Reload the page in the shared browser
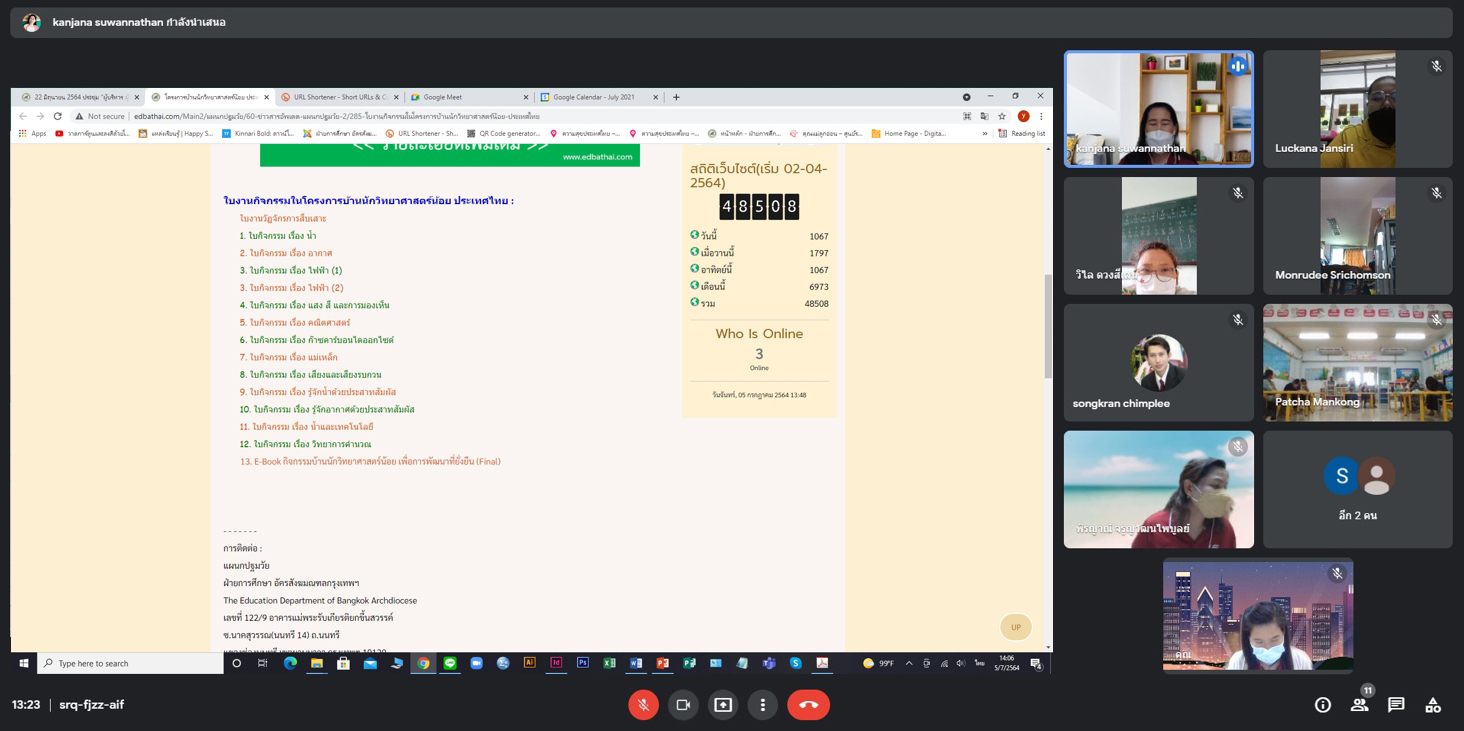 pos(58,116)
